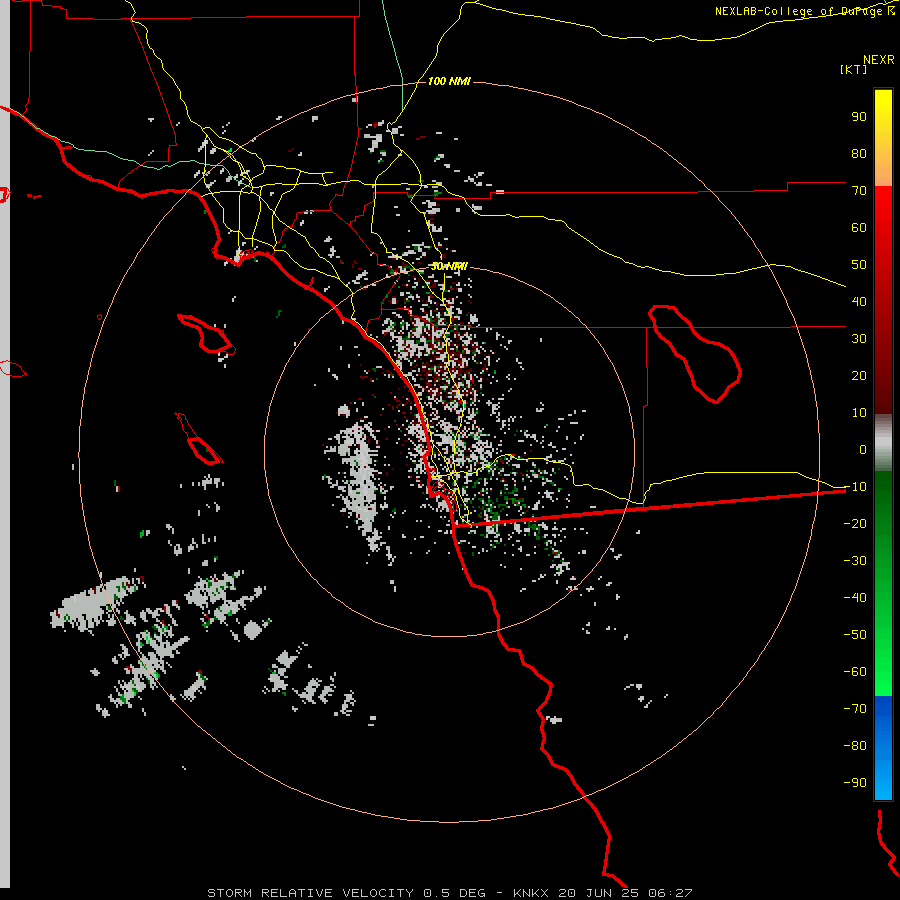Click the 10 value on the velocity scale

[x=859, y=413]
